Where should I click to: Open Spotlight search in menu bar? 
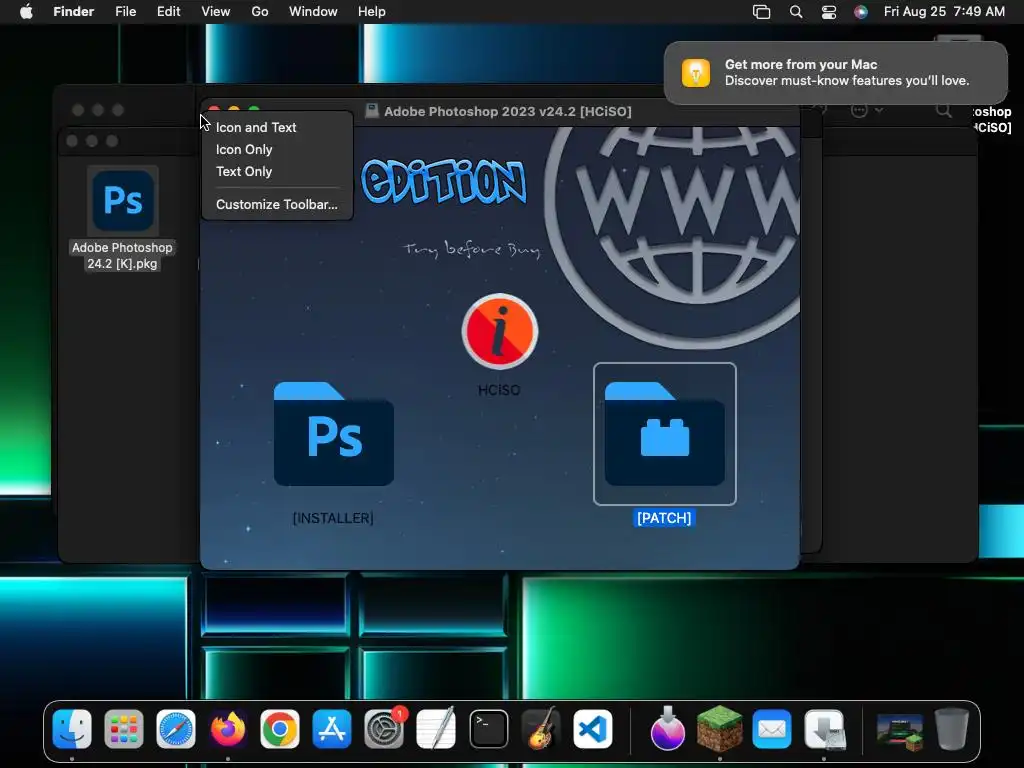(795, 12)
